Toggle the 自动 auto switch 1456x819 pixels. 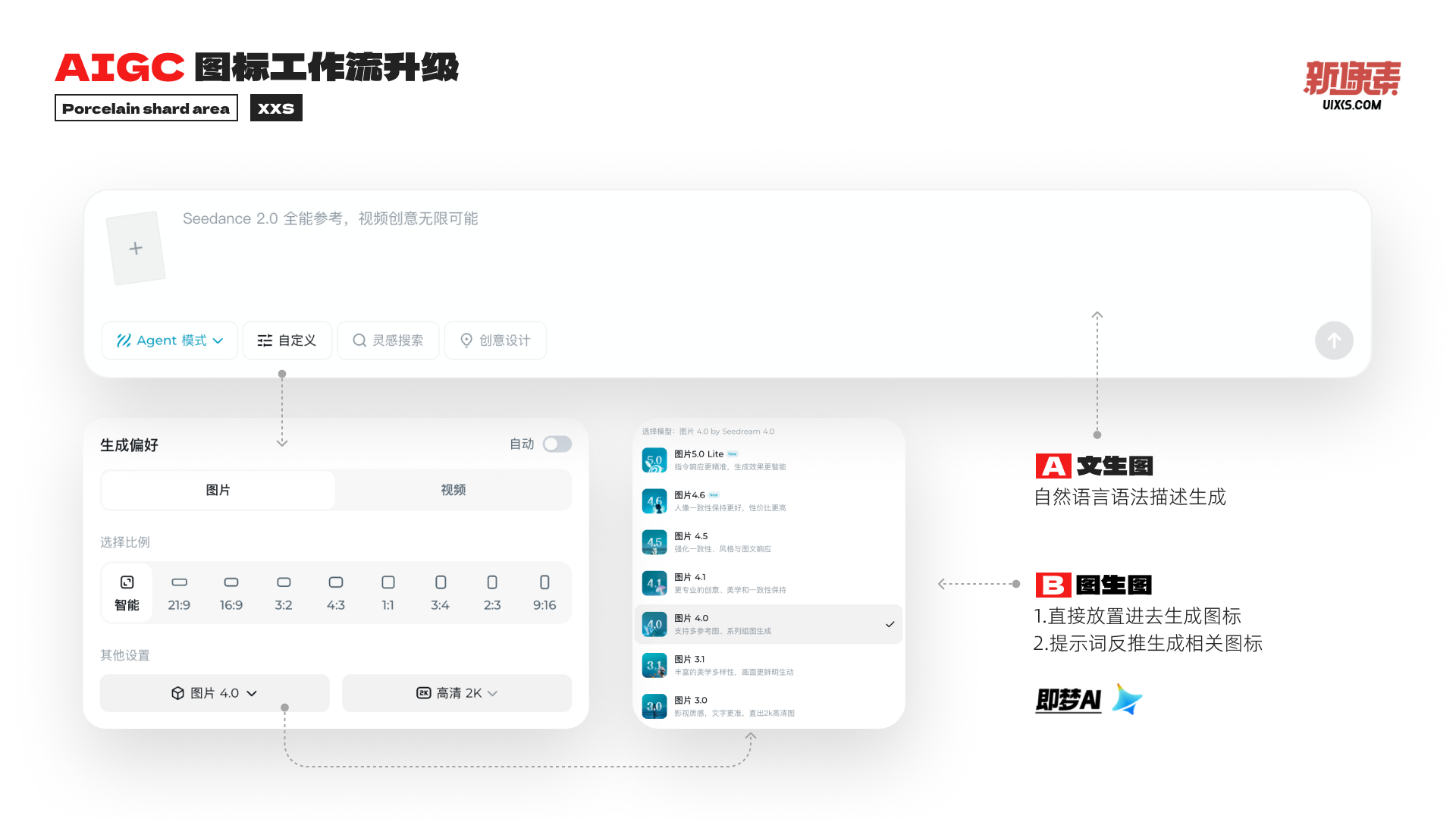coord(557,444)
